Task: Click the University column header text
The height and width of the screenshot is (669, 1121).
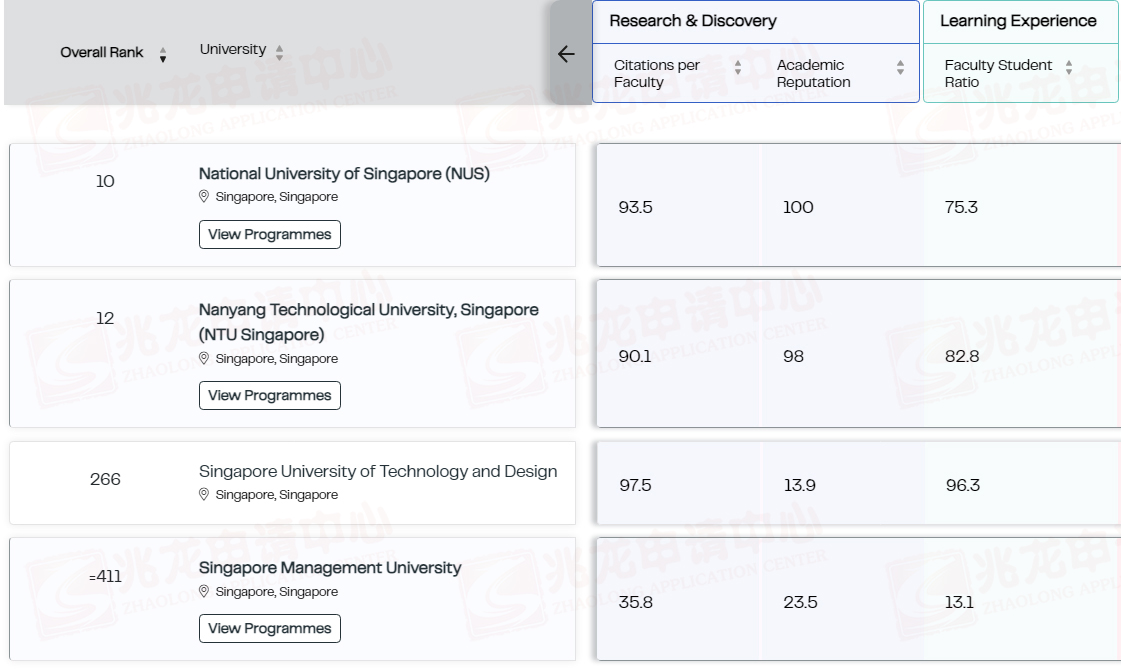Action: point(232,49)
